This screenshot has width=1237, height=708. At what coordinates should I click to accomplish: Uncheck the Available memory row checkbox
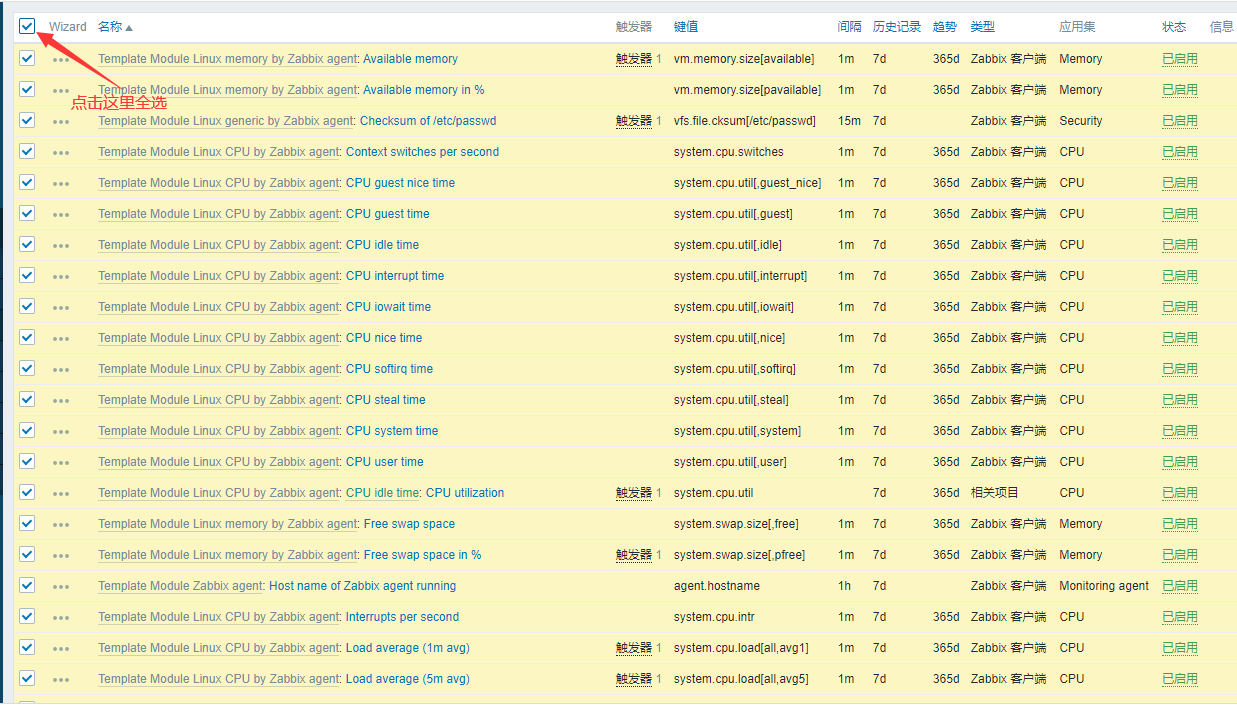27,58
